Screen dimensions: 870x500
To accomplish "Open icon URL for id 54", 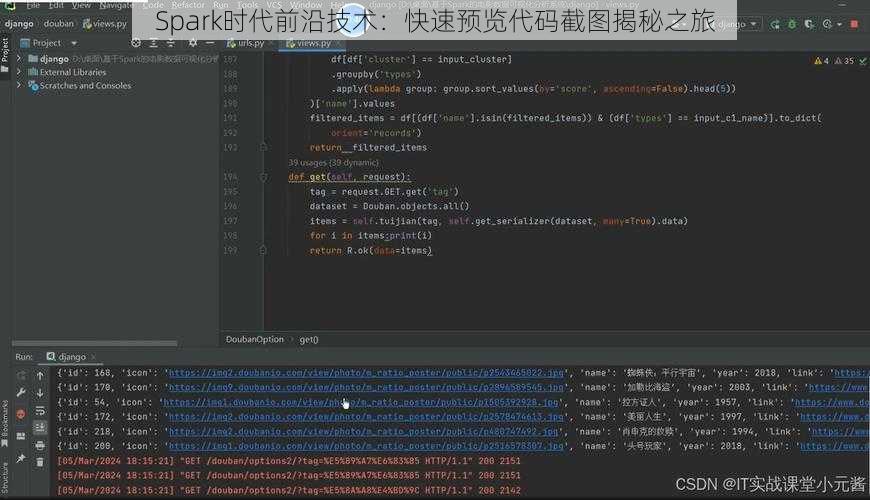I will [361, 402].
